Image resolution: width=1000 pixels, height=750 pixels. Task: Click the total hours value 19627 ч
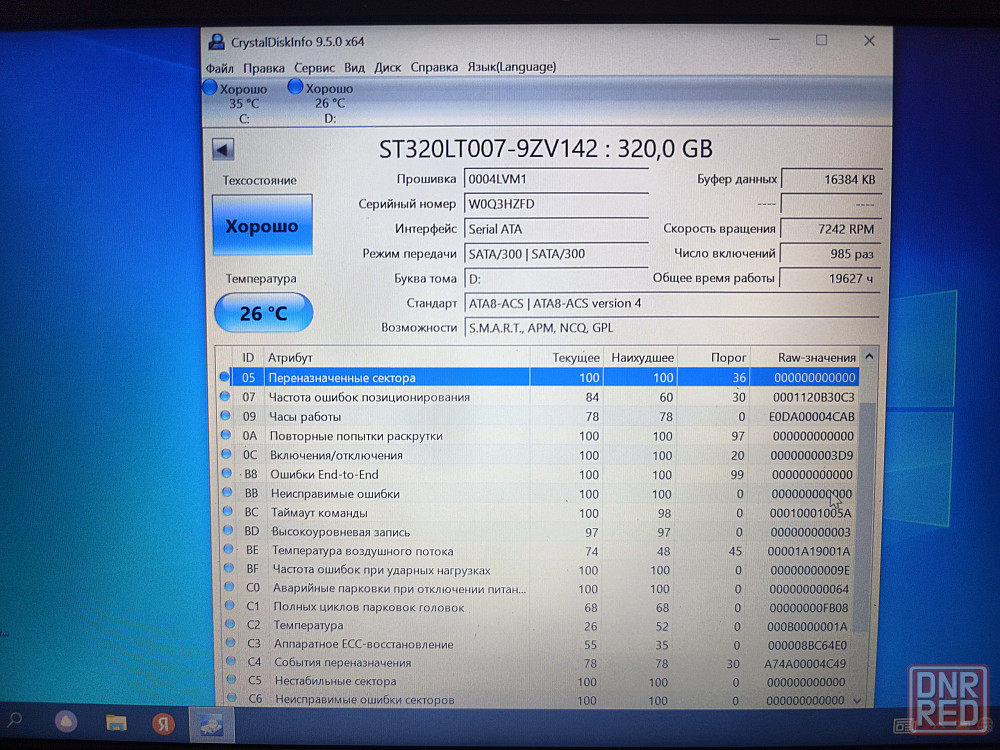click(x=830, y=279)
